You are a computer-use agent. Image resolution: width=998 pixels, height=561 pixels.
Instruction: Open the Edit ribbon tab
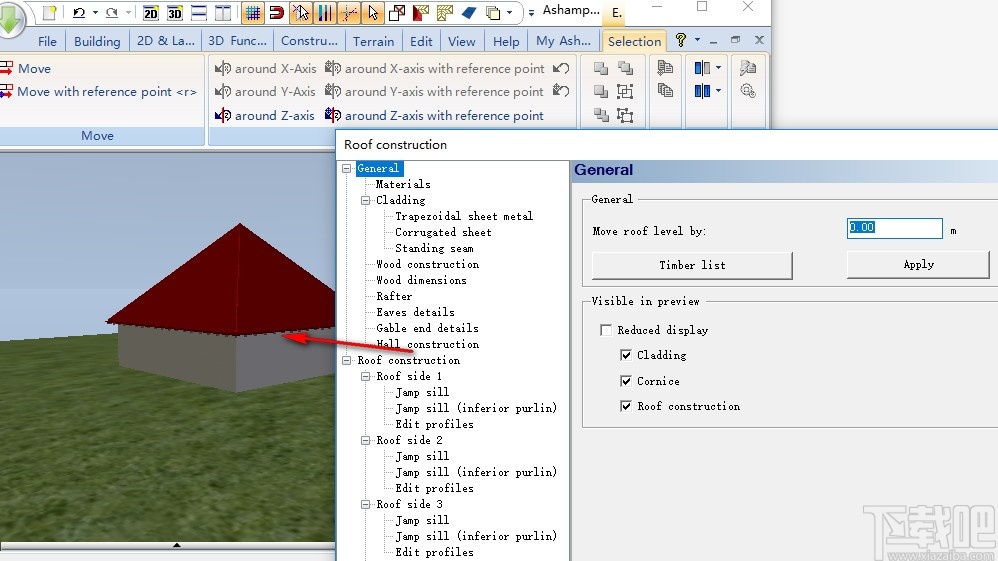click(x=421, y=41)
